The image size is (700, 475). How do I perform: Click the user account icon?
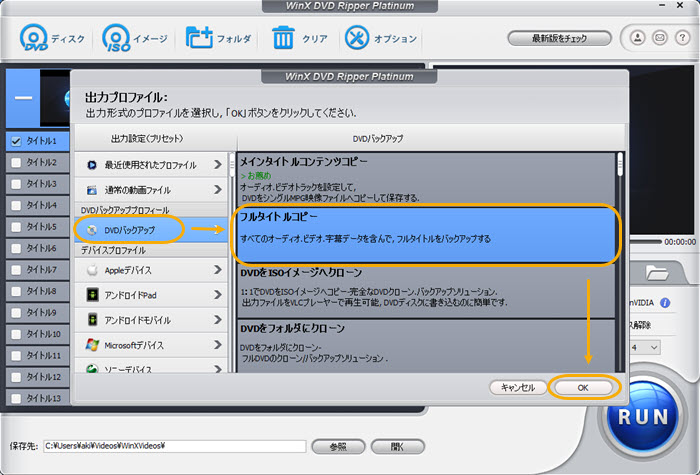coord(638,38)
